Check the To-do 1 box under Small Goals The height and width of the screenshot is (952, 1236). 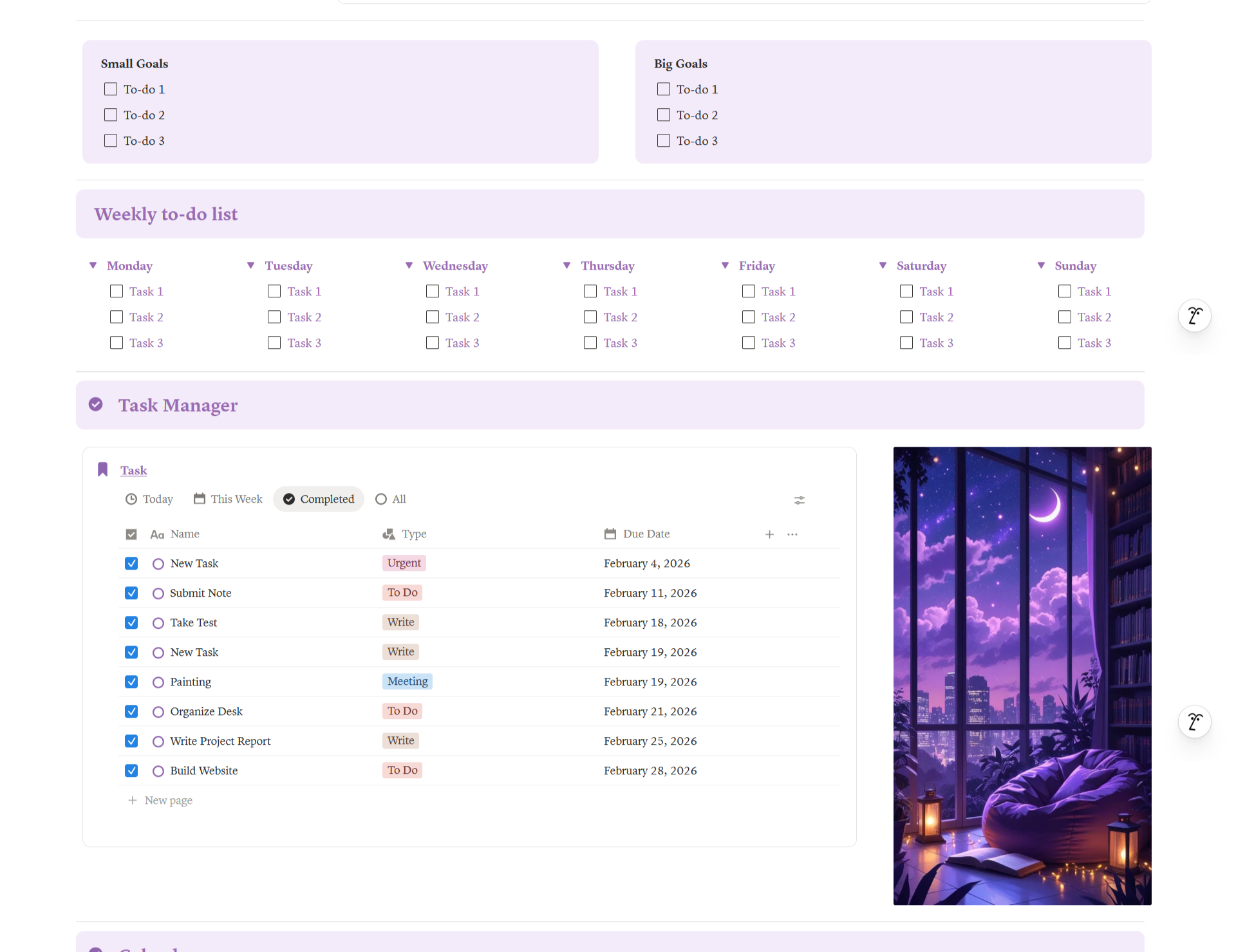click(110, 89)
